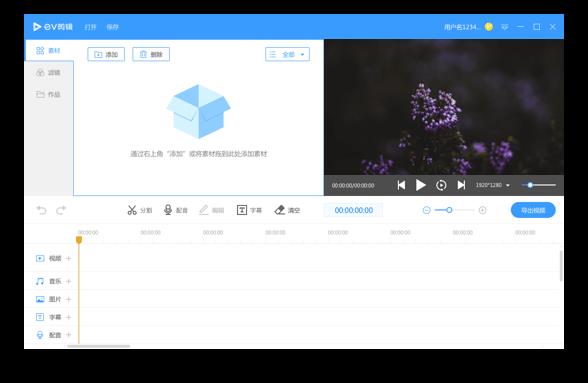The image size is (588, 383).
Task: Jump to next frame in preview
Action: tap(461, 185)
